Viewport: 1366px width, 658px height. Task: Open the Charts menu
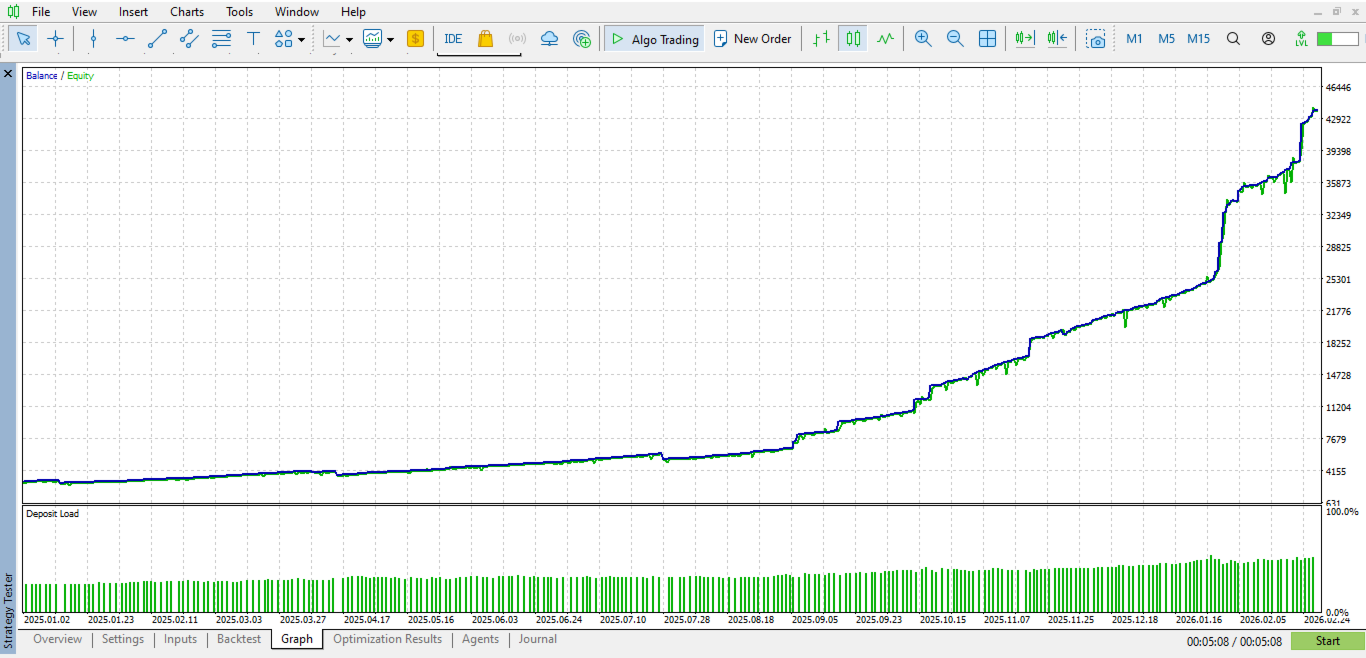click(x=186, y=12)
